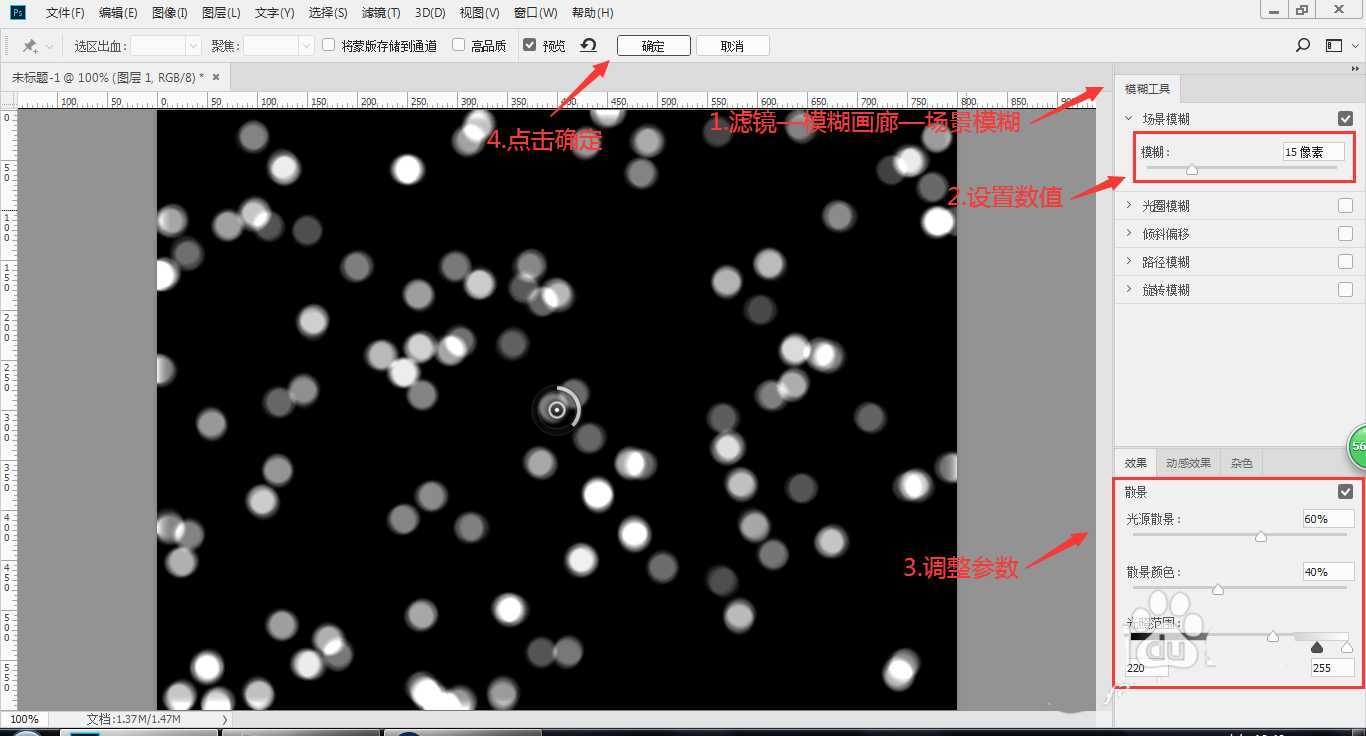Click the reset (undo arrow) icon beside 预览
This screenshot has height=736, width=1366.
(x=589, y=45)
